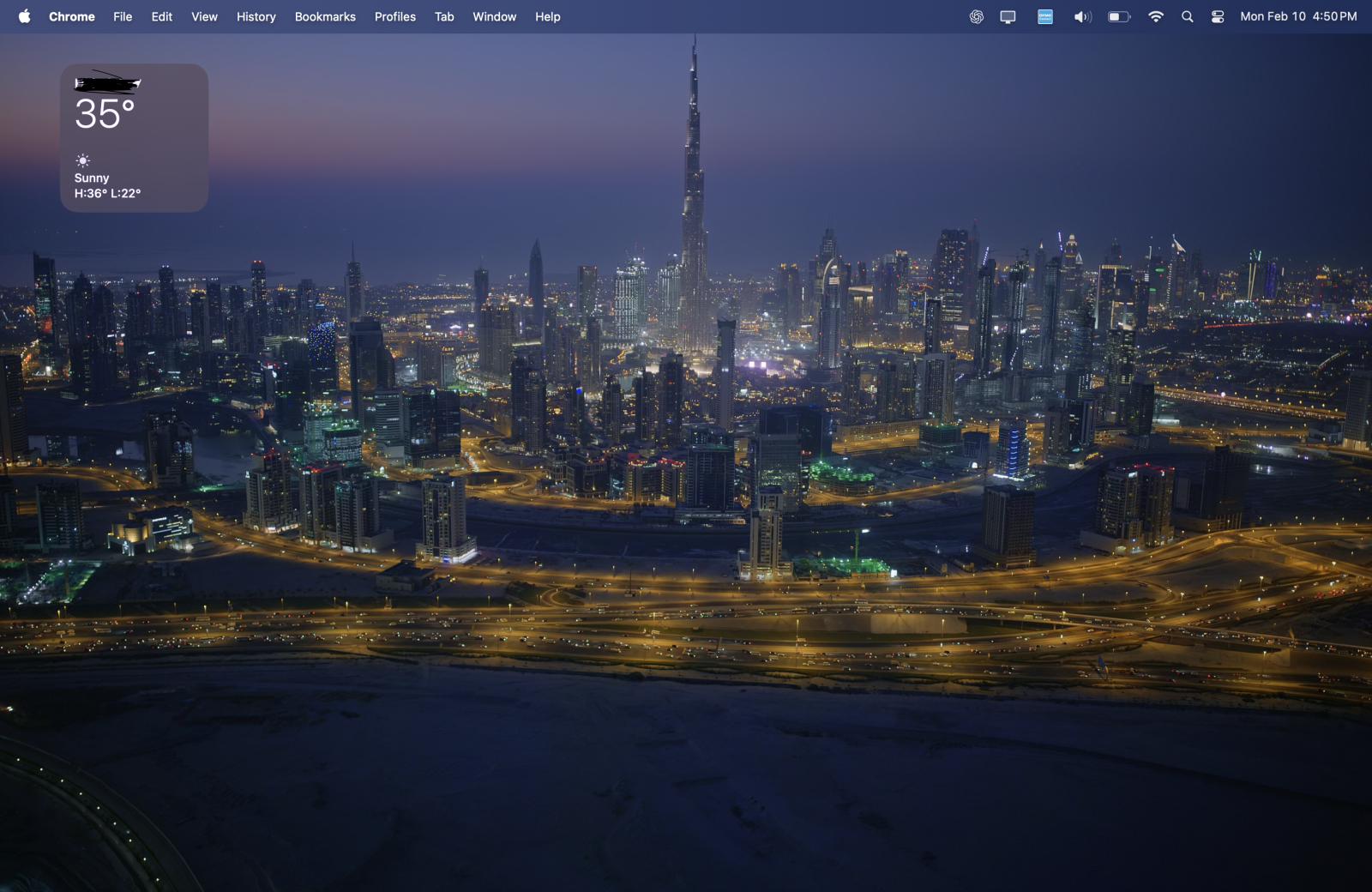Image resolution: width=1372 pixels, height=892 pixels.
Task: Open the volume control in menu bar
Action: [1082, 16]
